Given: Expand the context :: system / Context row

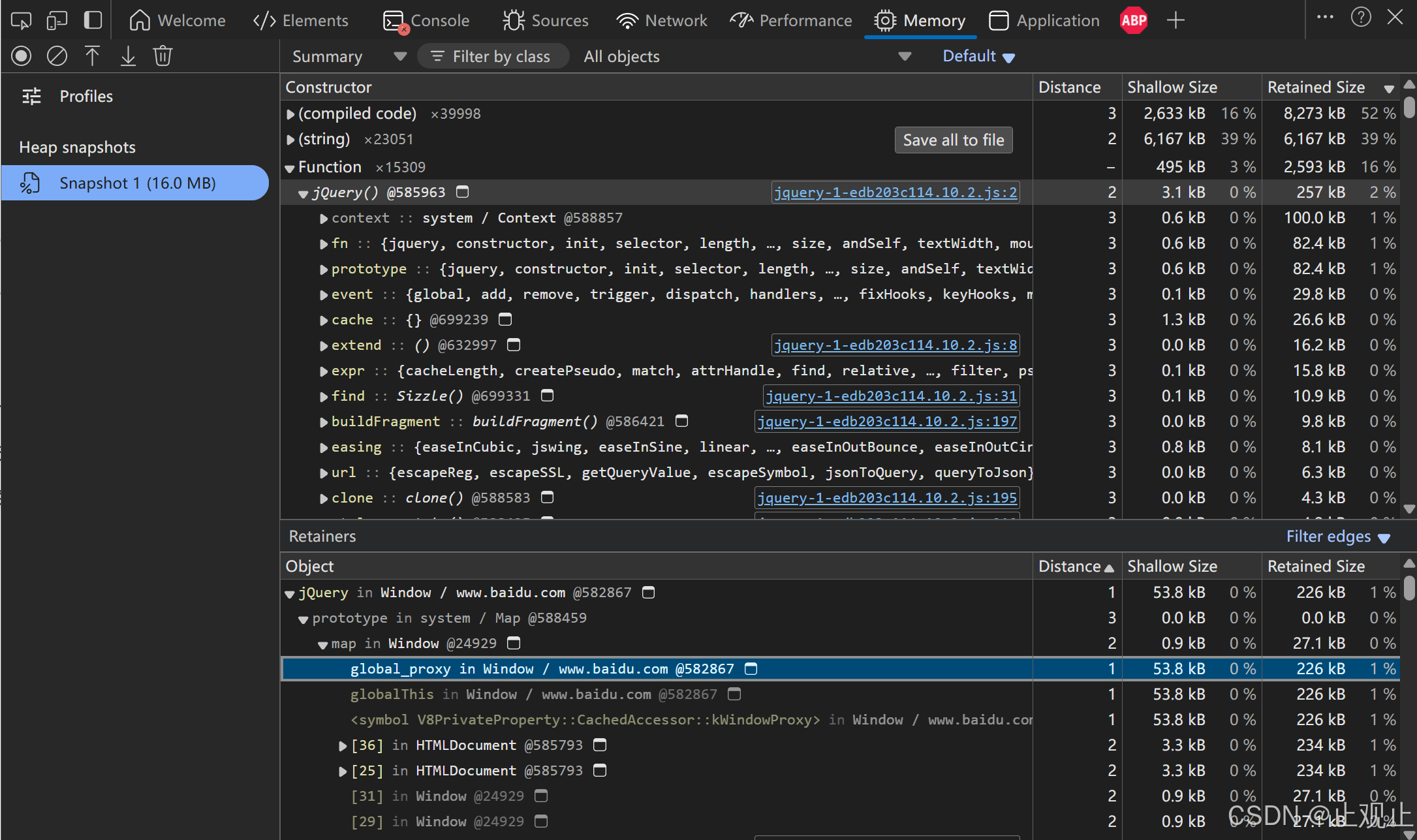Looking at the screenshot, I should click(323, 219).
